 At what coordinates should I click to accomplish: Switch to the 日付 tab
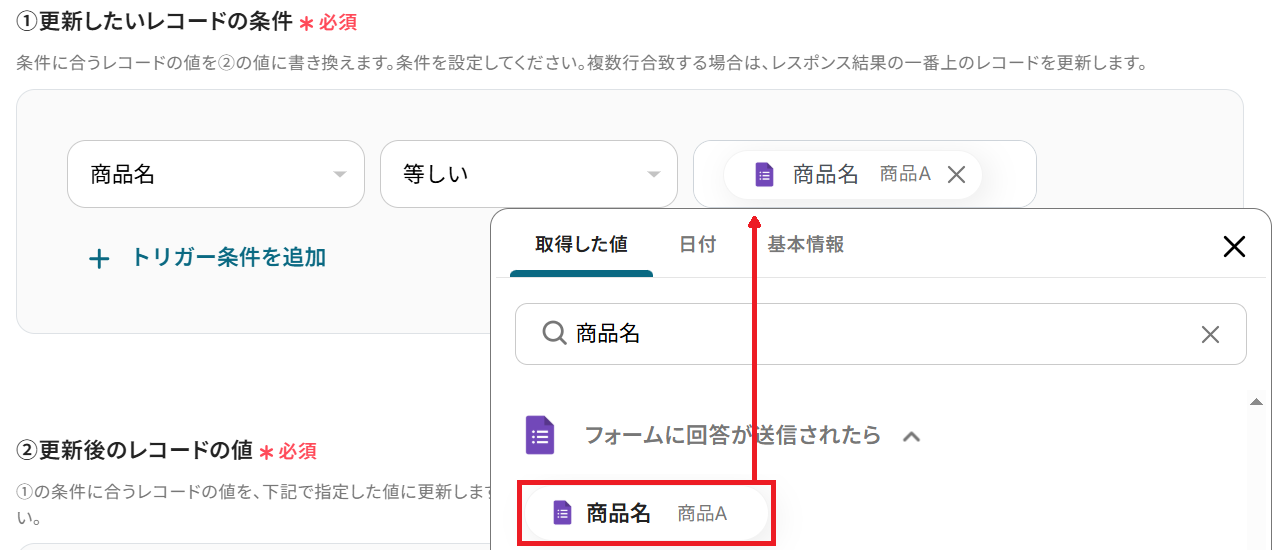click(x=698, y=244)
